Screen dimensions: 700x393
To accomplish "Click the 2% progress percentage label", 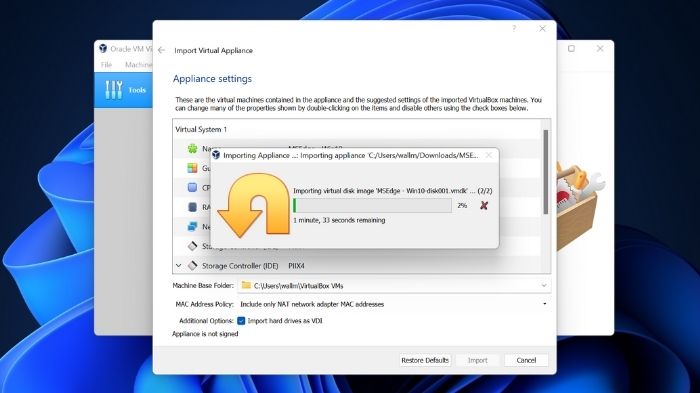I will (462, 205).
